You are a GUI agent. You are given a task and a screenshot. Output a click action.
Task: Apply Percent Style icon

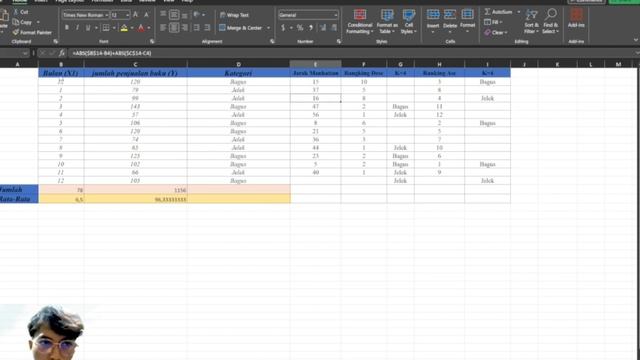coord(300,28)
